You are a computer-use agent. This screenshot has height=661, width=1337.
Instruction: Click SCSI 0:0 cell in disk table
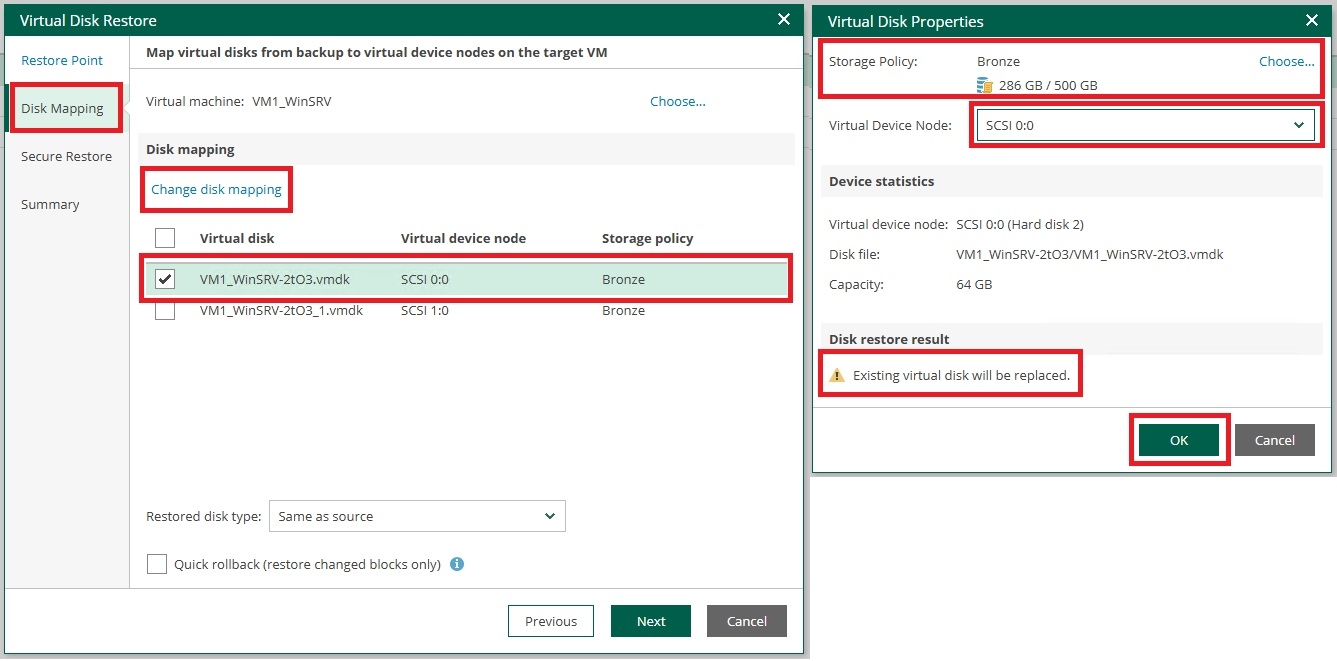coord(425,279)
